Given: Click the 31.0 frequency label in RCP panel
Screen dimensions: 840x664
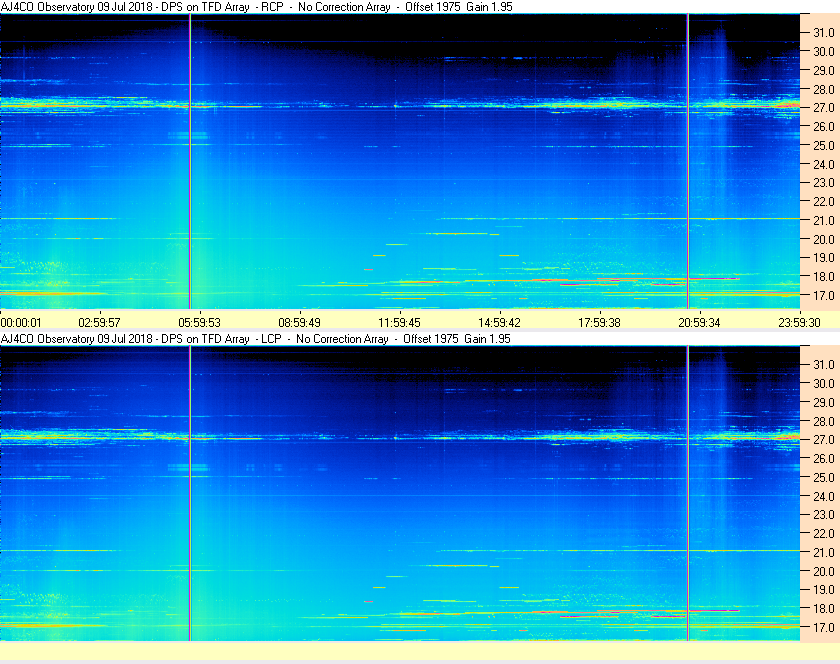Looking at the screenshot, I should click(x=824, y=33).
